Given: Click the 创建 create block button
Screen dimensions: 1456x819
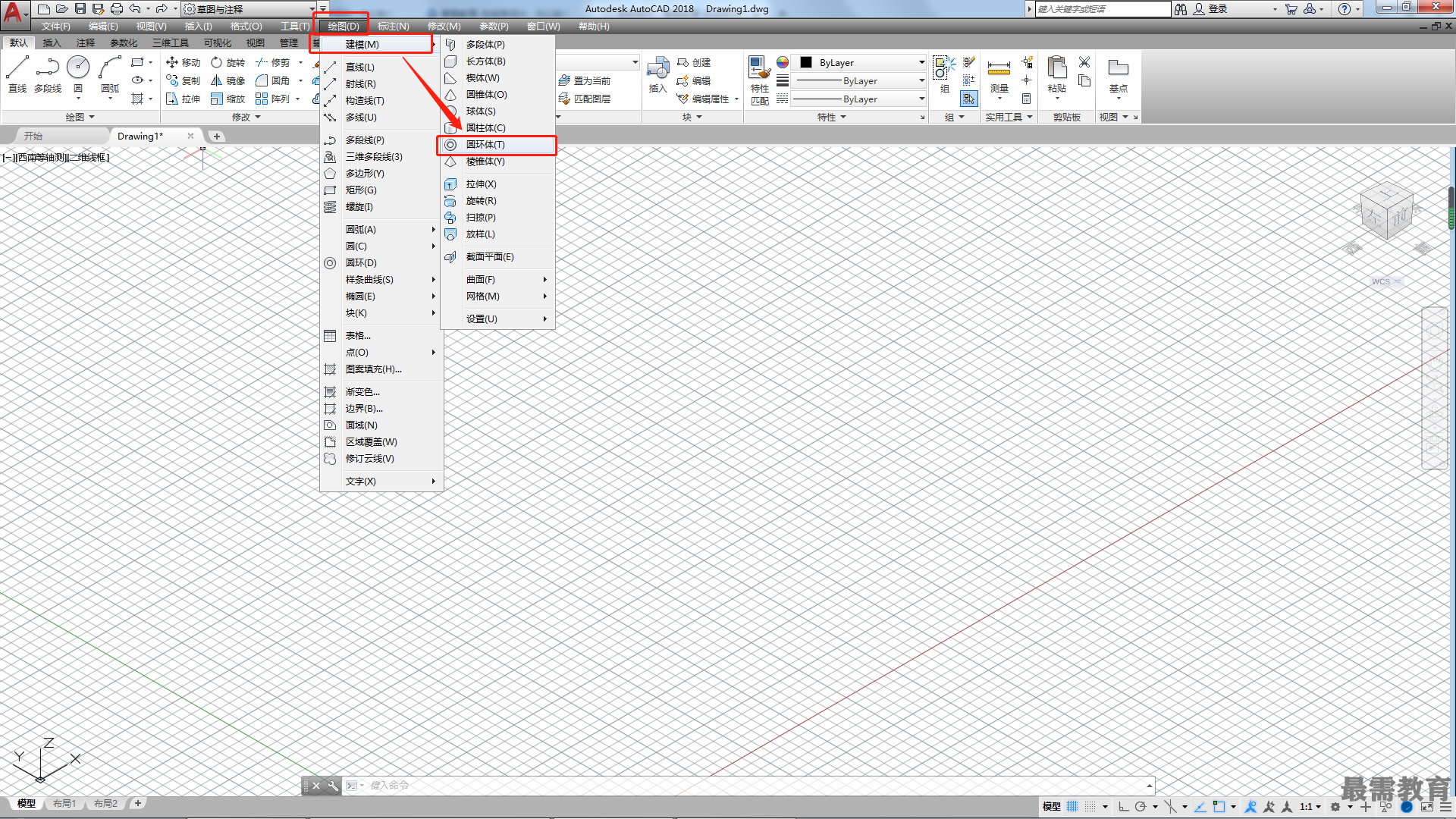Looking at the screenshot, I should click(694, 62).
